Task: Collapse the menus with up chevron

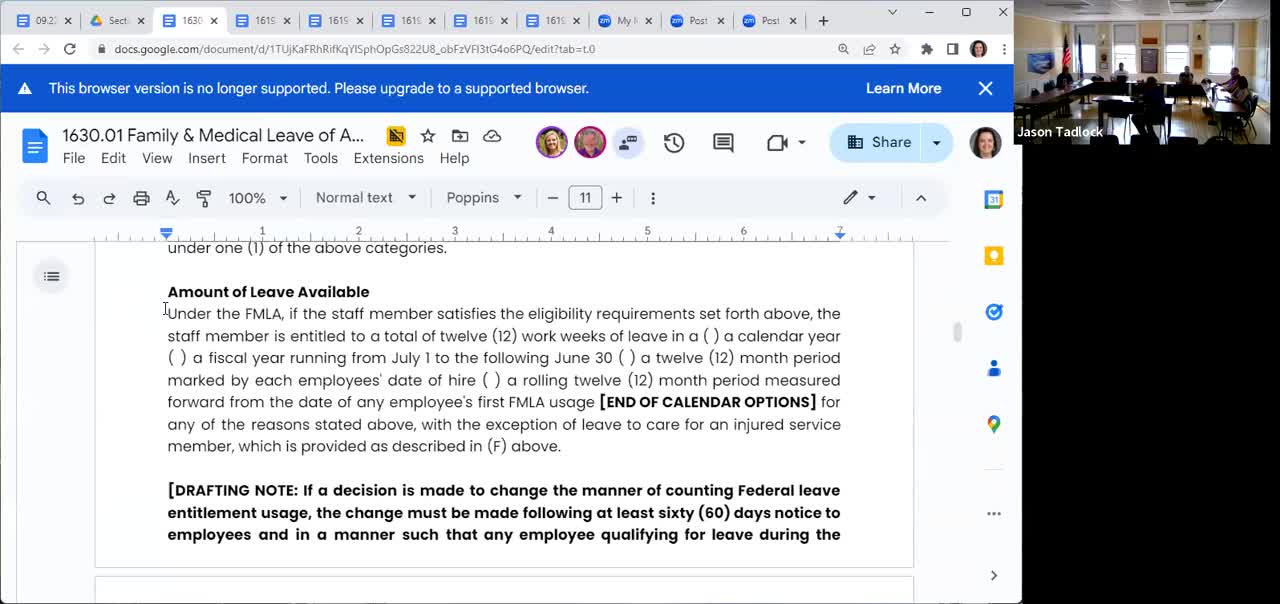Action: (x=921, y=198)
